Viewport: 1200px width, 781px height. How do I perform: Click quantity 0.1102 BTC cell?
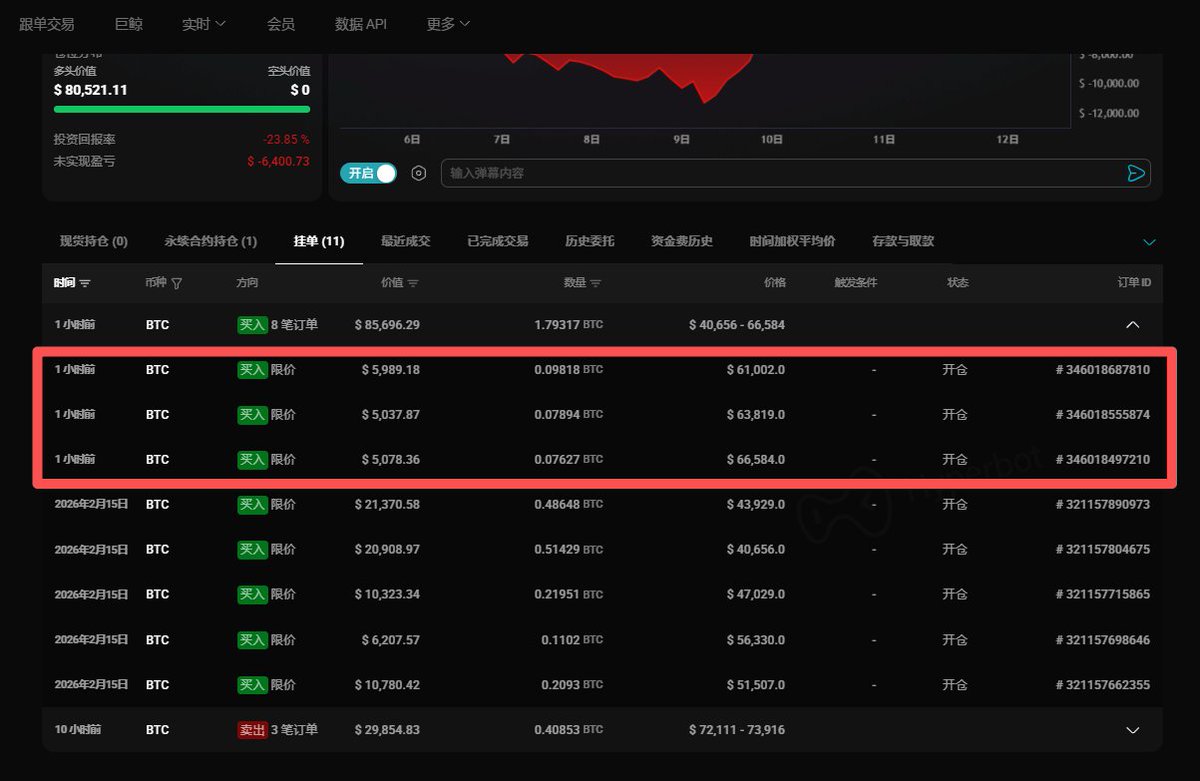point(572,640)
